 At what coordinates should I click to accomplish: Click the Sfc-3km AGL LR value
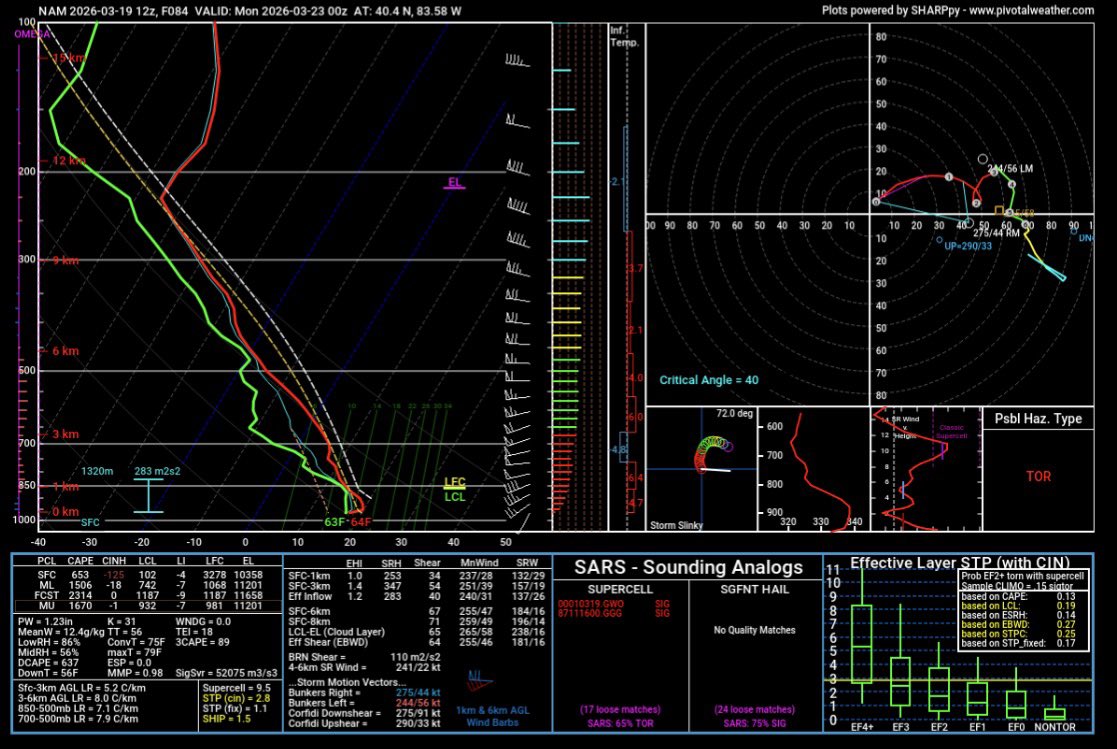82,688
